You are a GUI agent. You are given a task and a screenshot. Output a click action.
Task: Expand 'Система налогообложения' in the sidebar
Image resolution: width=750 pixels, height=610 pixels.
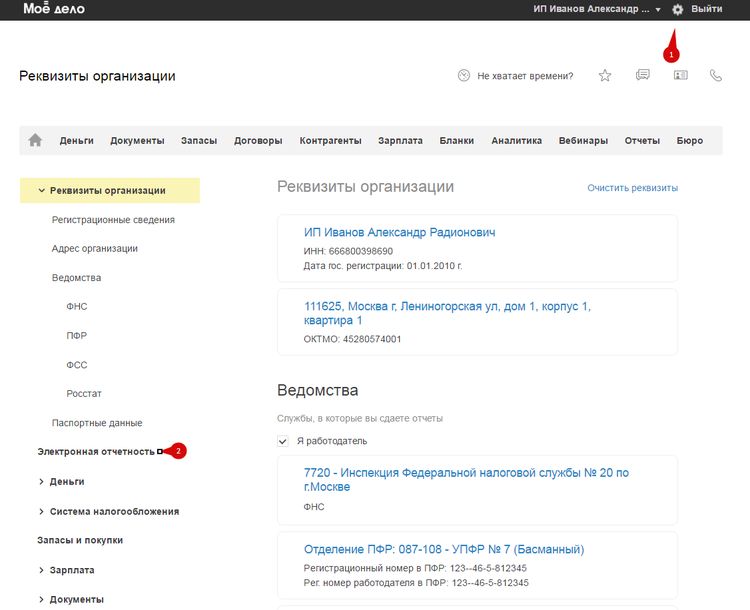41,511
